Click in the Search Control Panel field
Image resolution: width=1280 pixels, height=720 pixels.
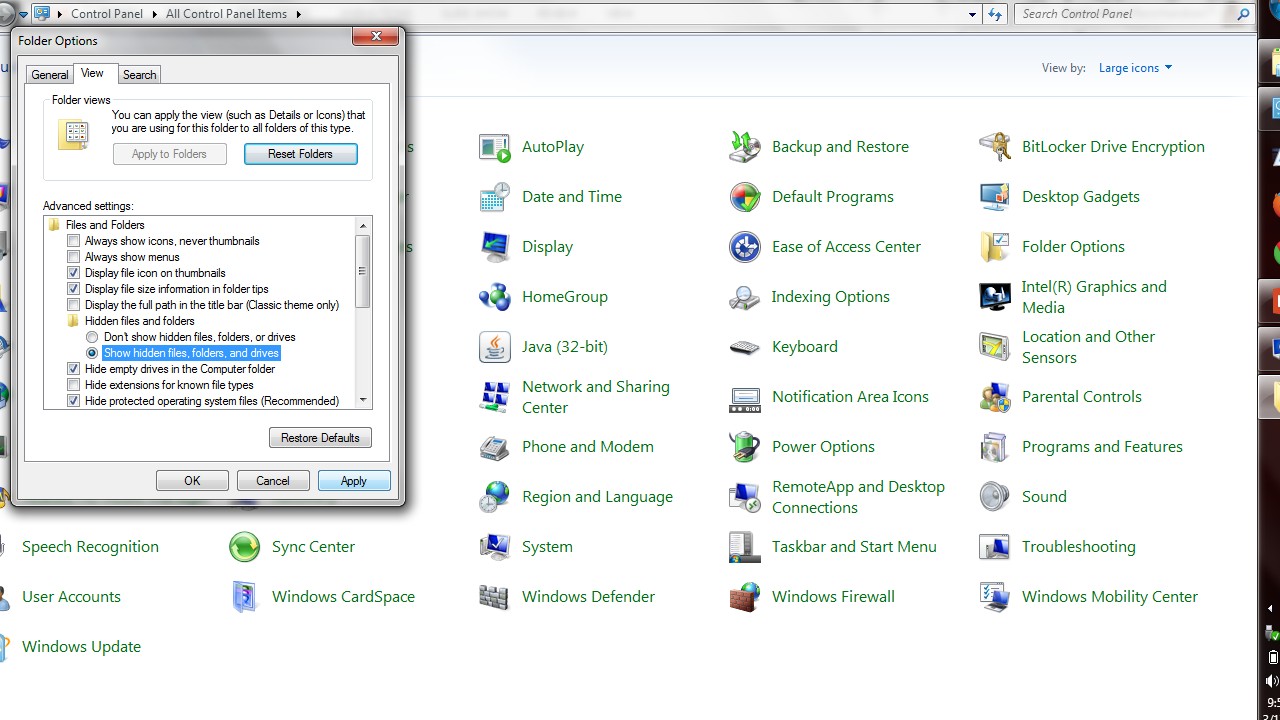click(x=1125, y=14)
